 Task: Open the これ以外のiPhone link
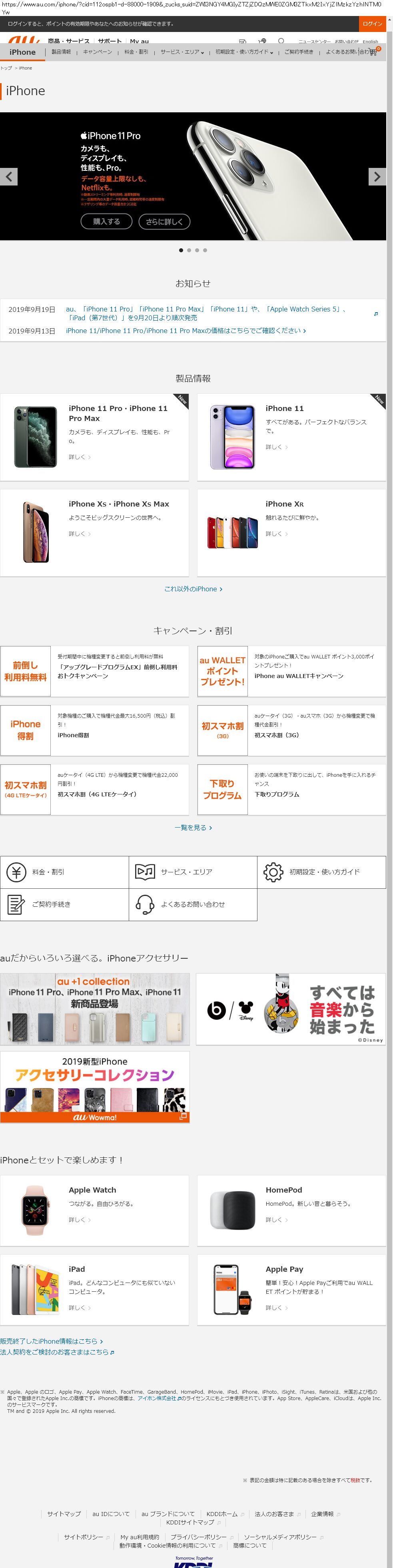click(193, 588)
